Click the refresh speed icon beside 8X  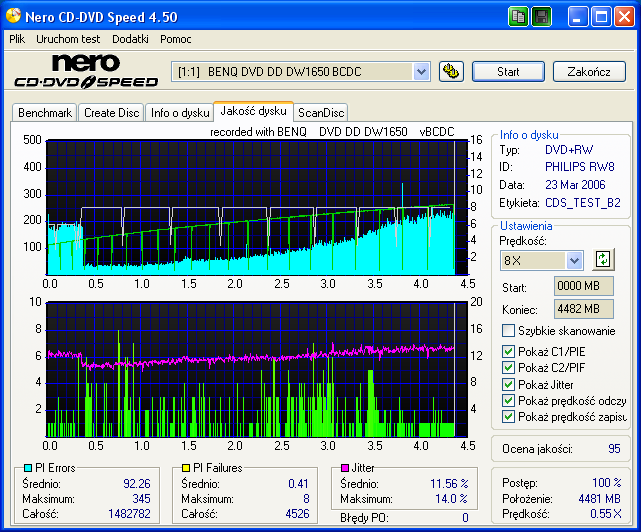pyautogui.click(x=603, y=259)
